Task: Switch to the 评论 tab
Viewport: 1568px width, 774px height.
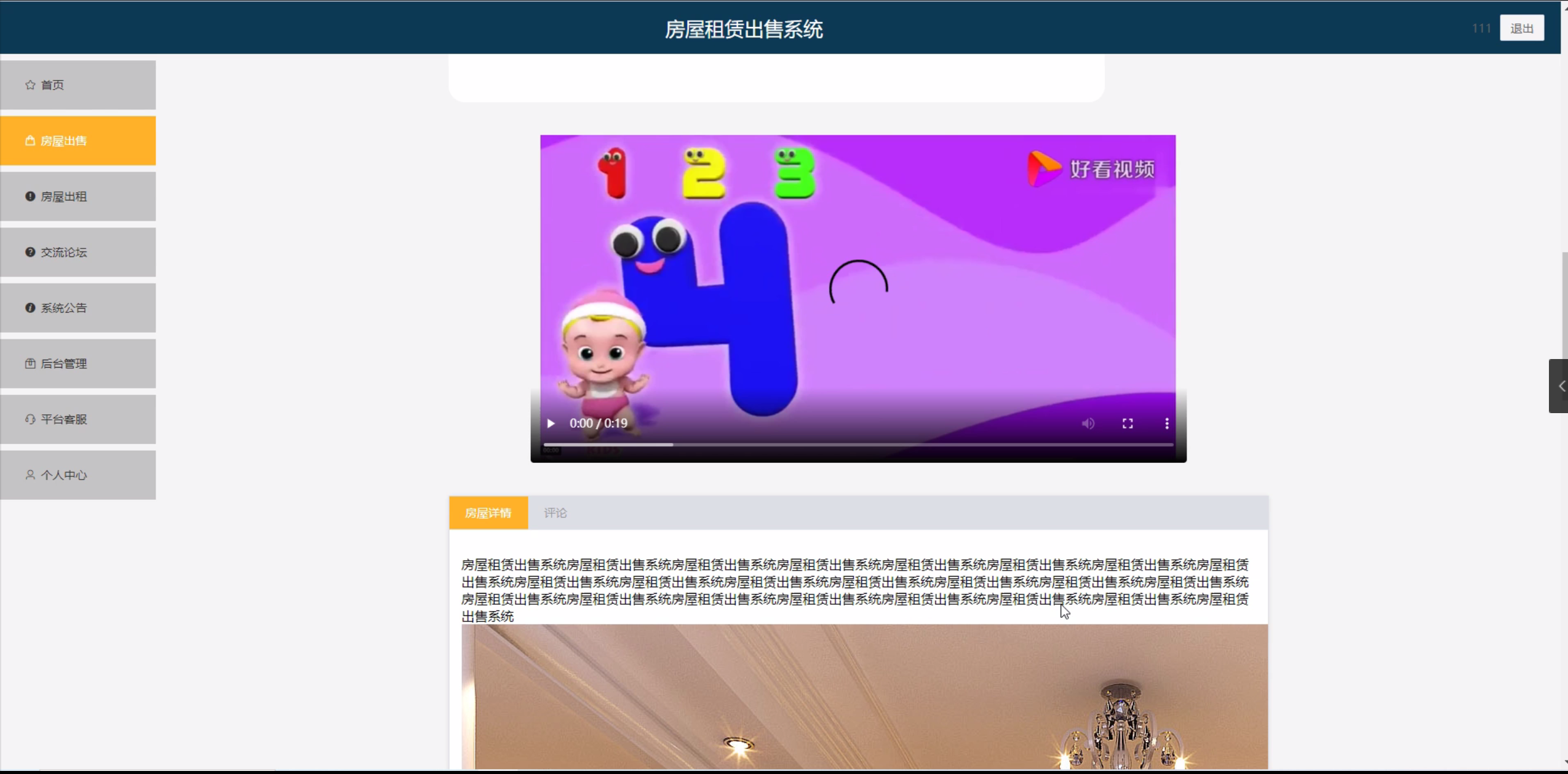Action: tap(555, 513)
